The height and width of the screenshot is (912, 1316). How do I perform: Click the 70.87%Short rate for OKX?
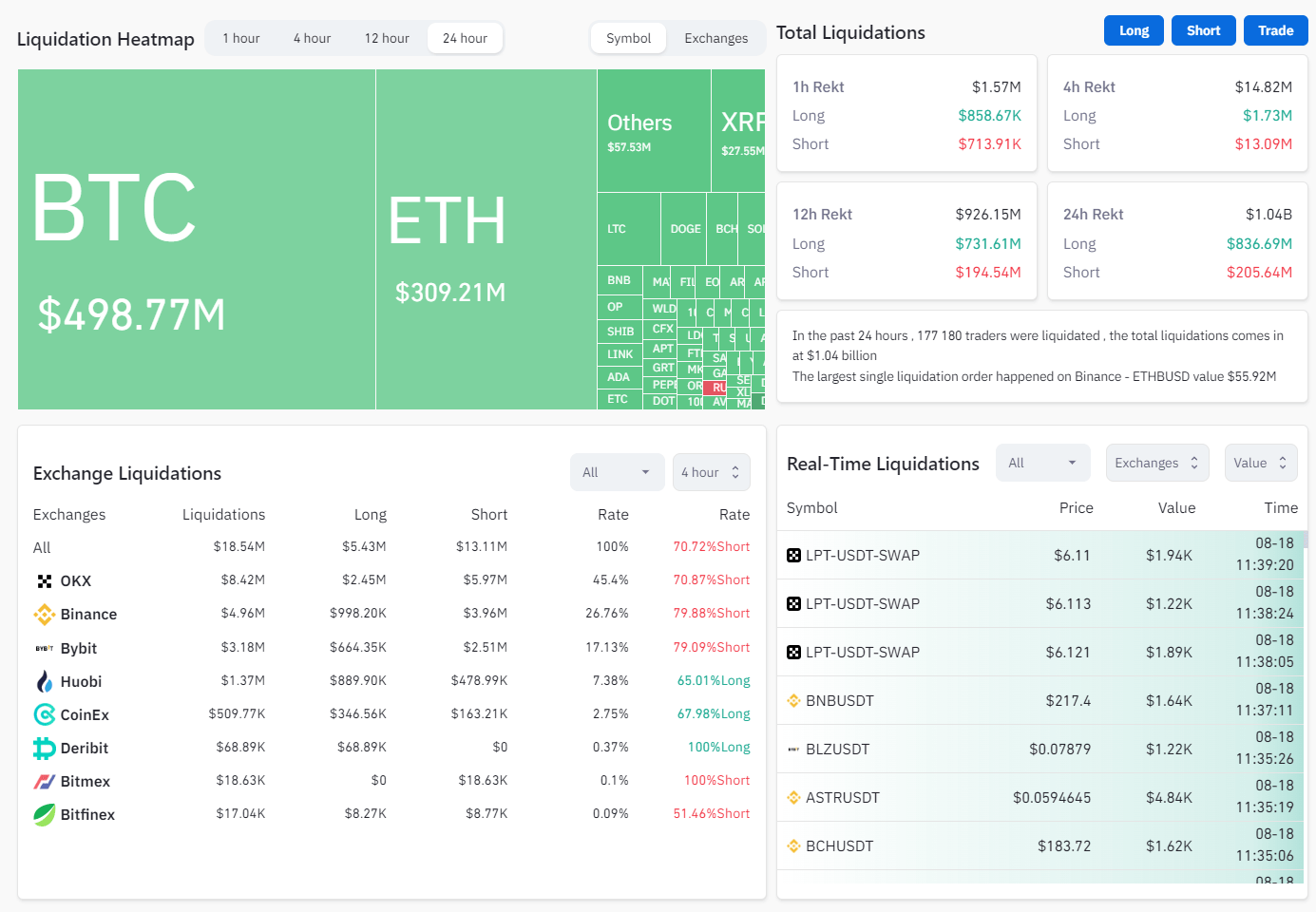pos(712,580)
